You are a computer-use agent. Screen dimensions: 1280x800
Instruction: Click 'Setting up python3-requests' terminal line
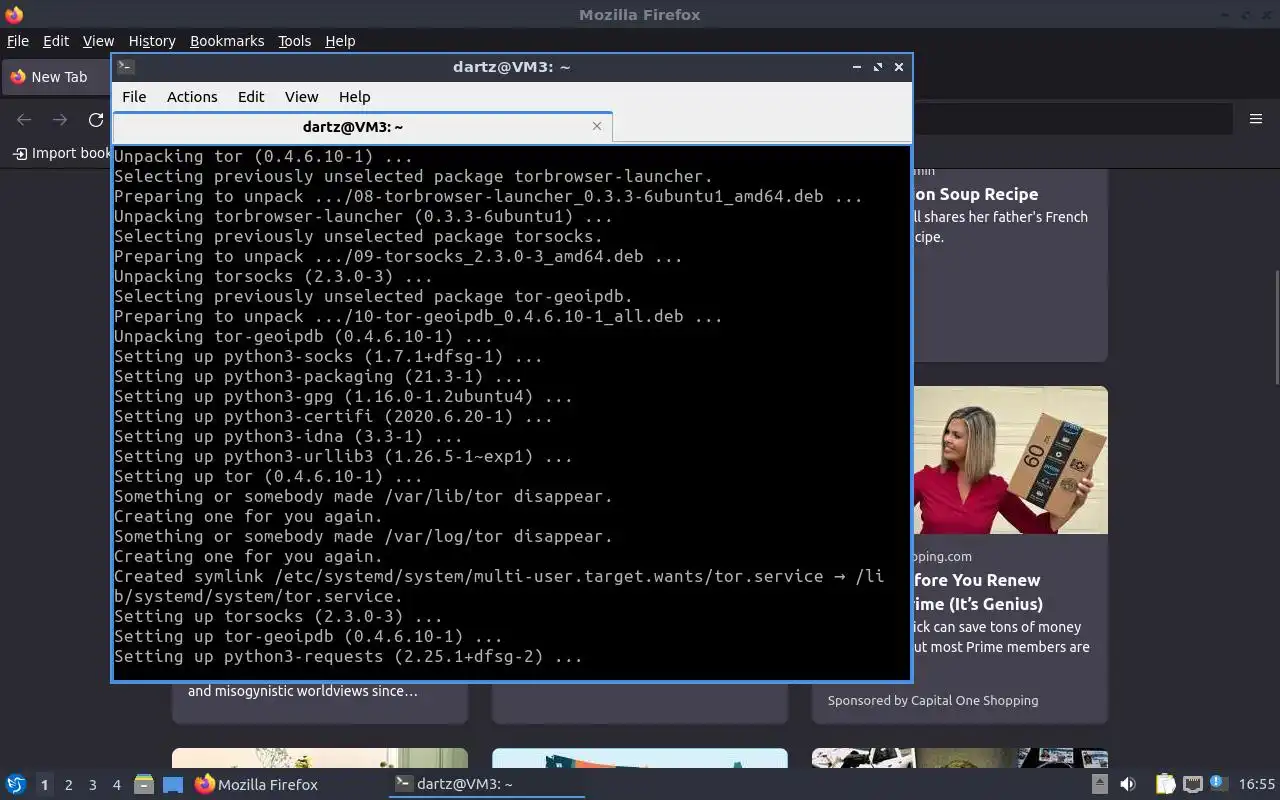click(348, 656)
